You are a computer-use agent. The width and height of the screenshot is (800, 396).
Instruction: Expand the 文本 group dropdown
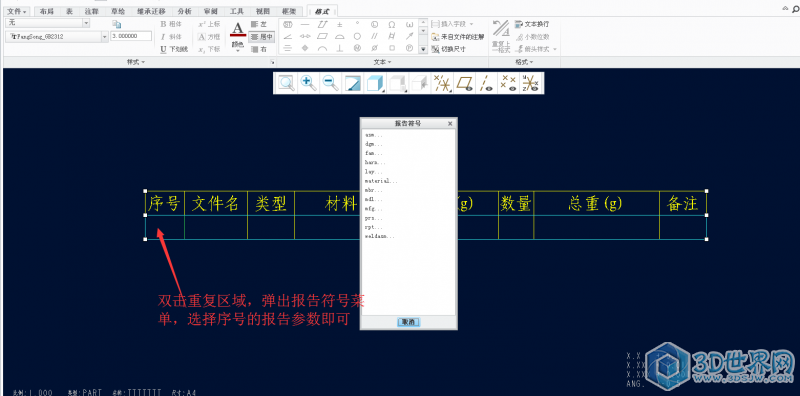pos(383,62)
